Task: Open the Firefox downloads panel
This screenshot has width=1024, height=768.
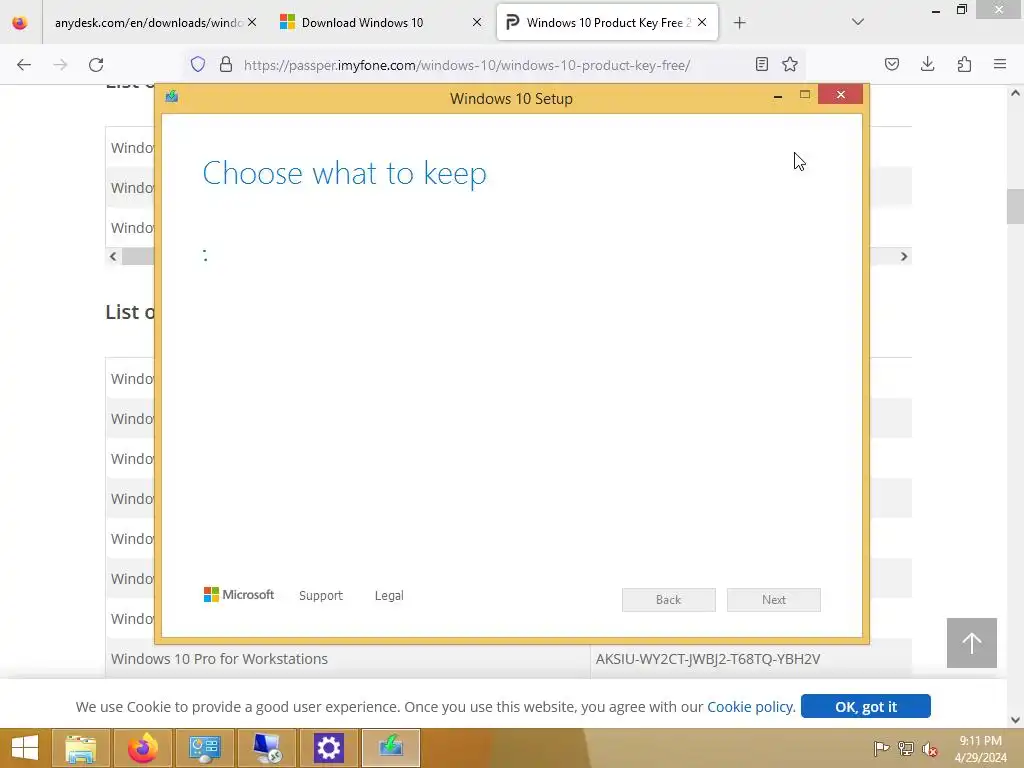Action: (x=927, y=64)
